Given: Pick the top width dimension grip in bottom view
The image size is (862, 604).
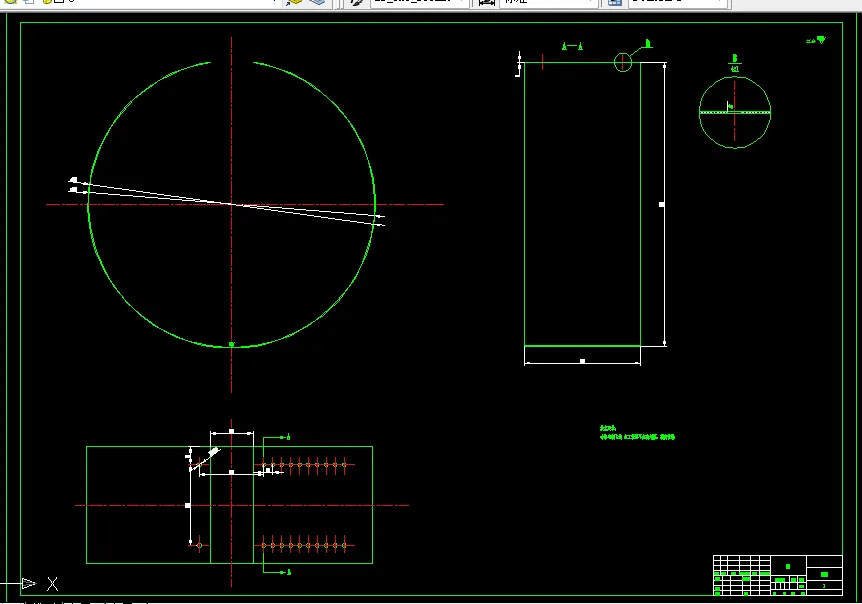Looking at the screenshot, I should click(x=231, y=431).
